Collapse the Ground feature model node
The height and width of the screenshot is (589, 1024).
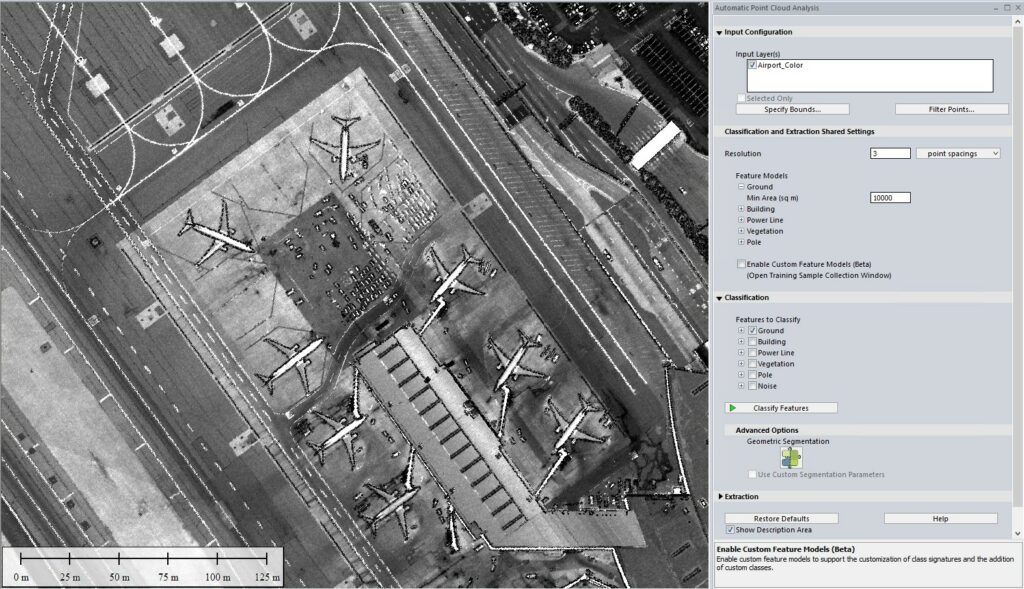741,187
